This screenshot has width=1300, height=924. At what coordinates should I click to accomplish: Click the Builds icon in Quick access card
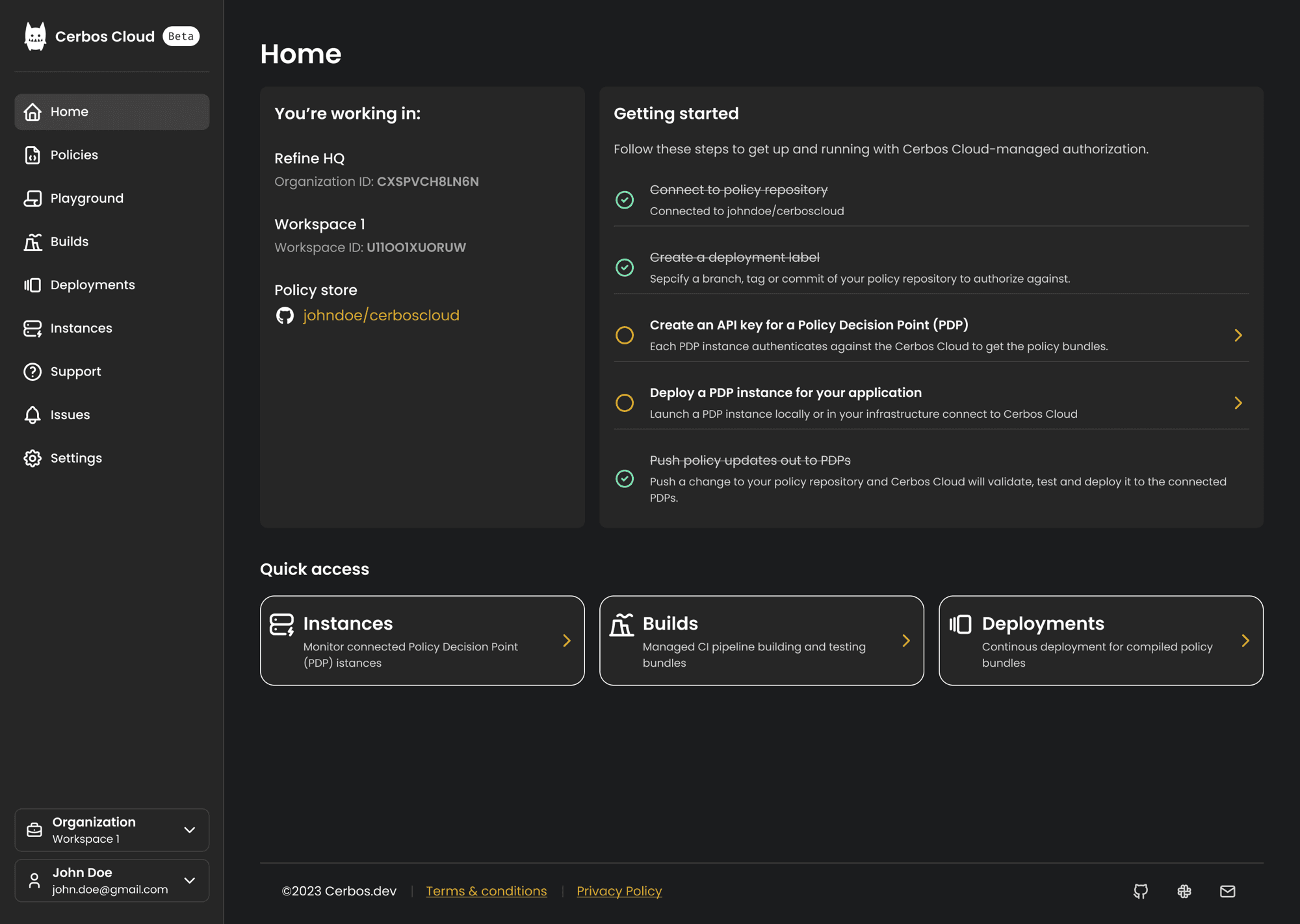621,624
